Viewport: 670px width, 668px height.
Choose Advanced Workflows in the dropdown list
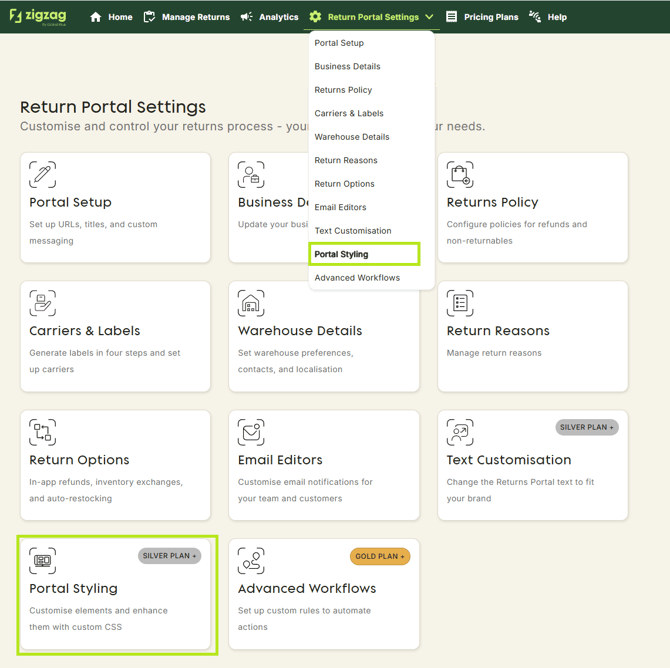pos(357,278)
